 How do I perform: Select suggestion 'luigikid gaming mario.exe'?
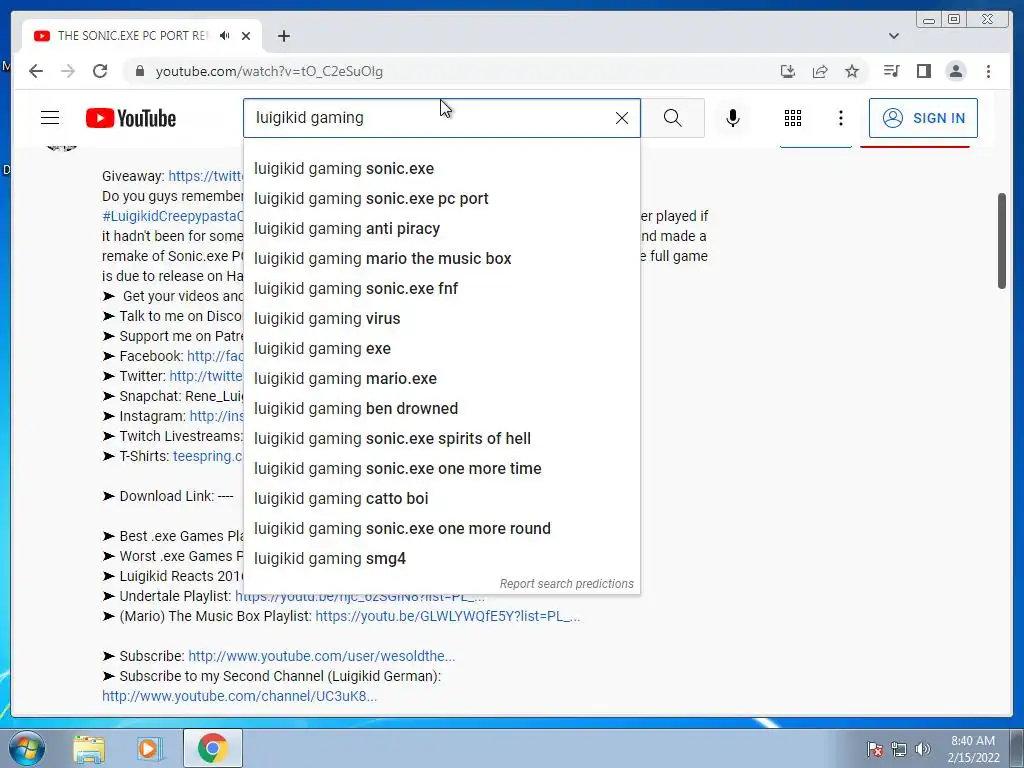[x=442, y=379]
